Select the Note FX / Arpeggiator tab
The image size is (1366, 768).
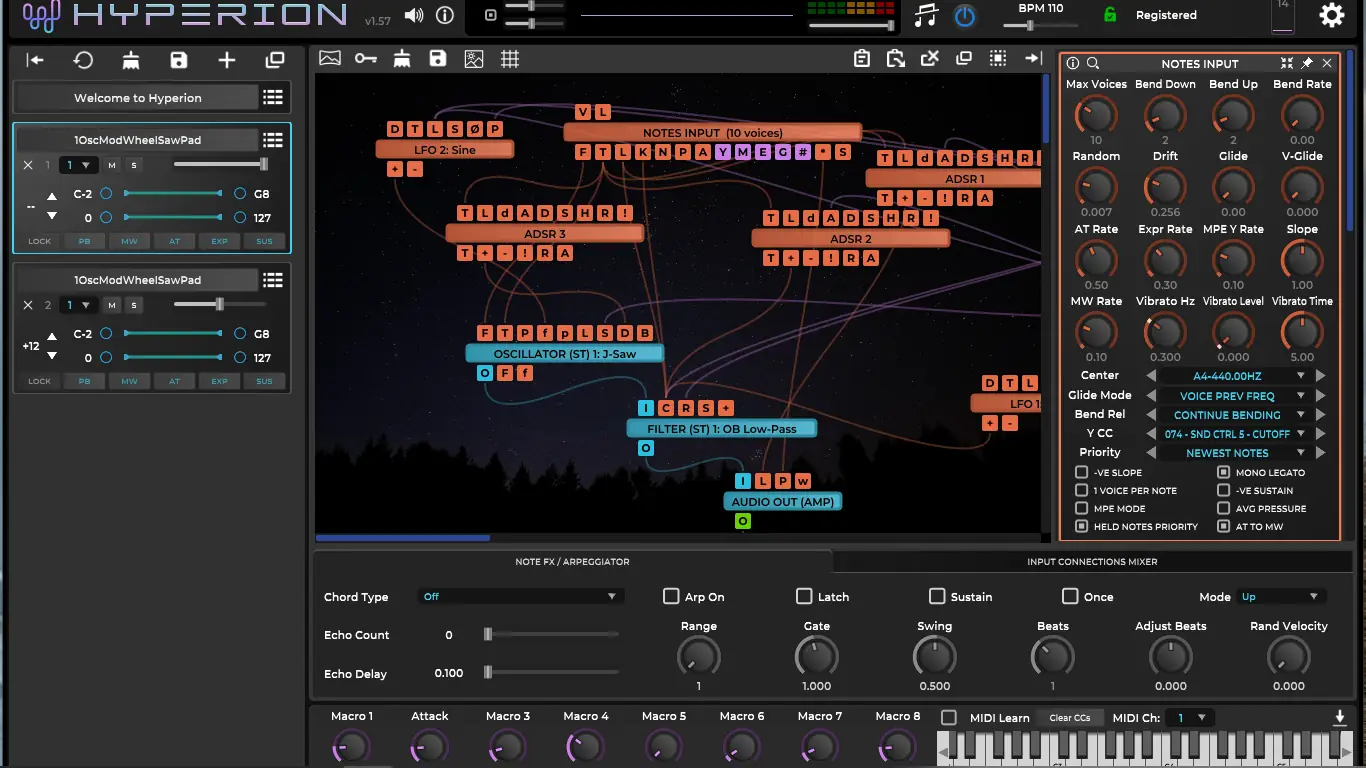coord(572,562)
